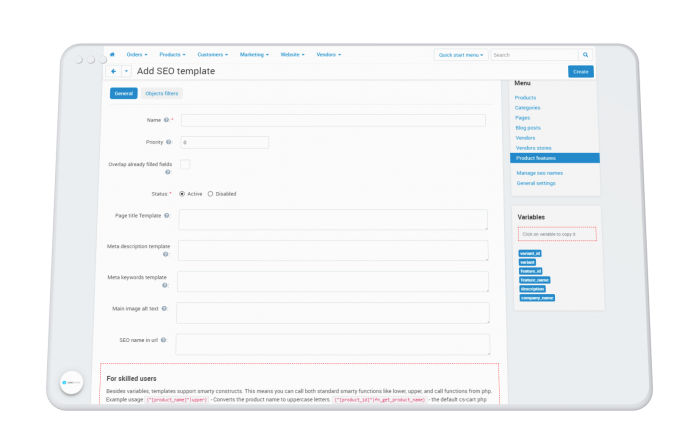
Task: Open Pages in the side Menu
Action: tap(522, 118)
